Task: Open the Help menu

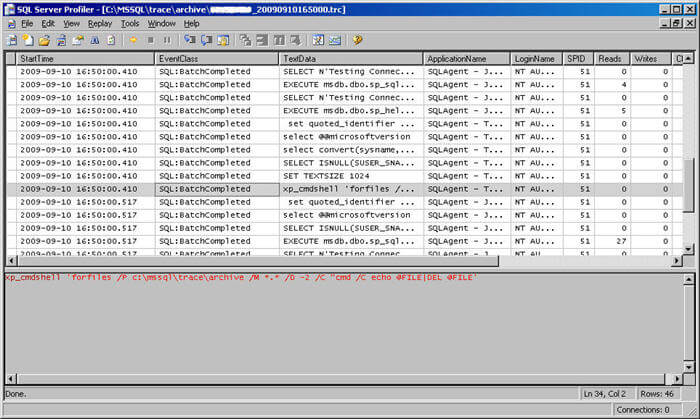Action: pyautogui.click(x=192, y=24)
